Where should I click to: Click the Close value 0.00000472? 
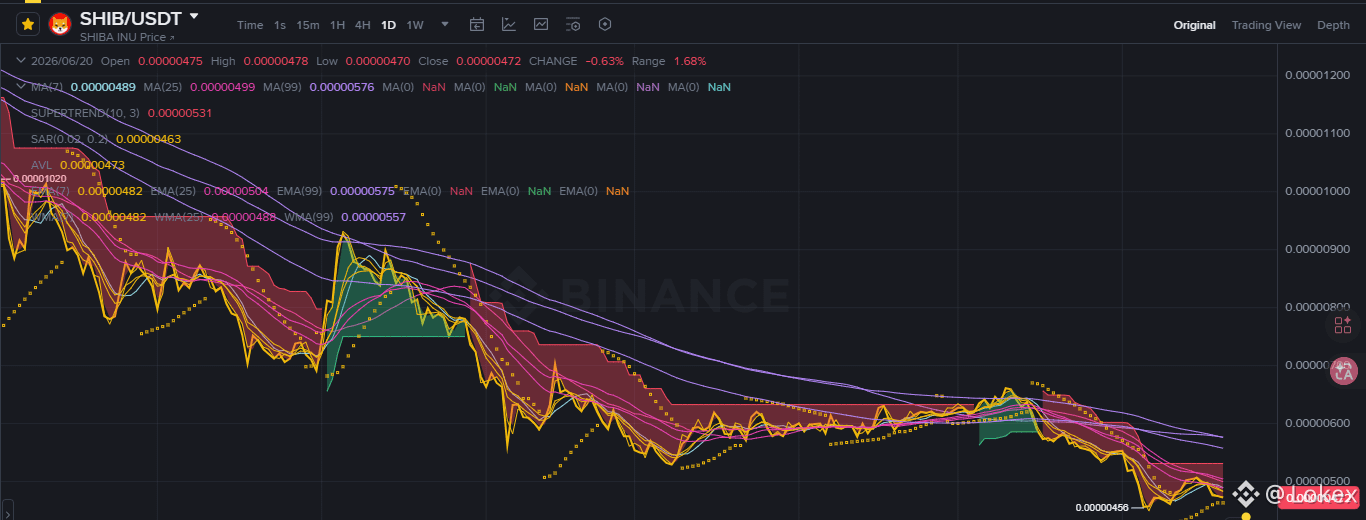[488, 61]
